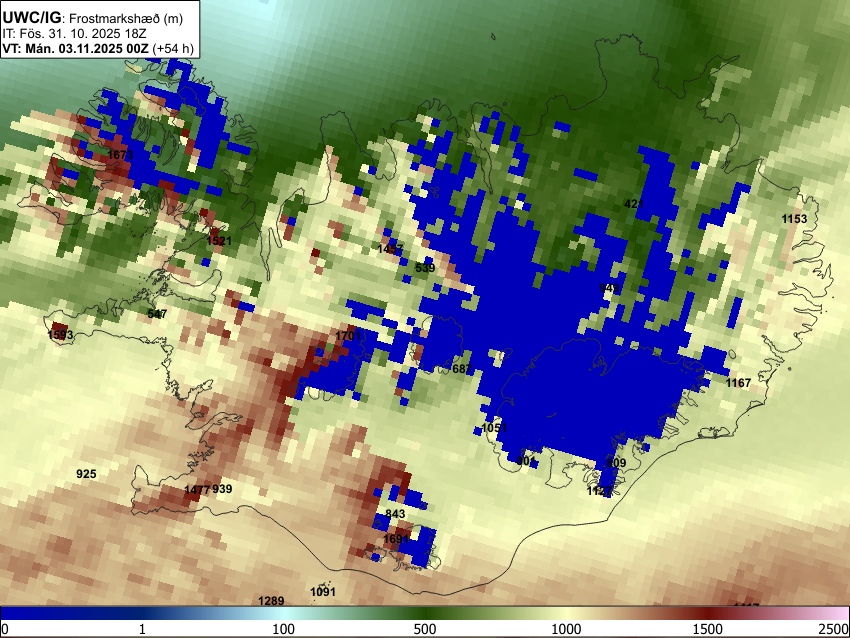Click the '500' legend tick label

point(425,629)
